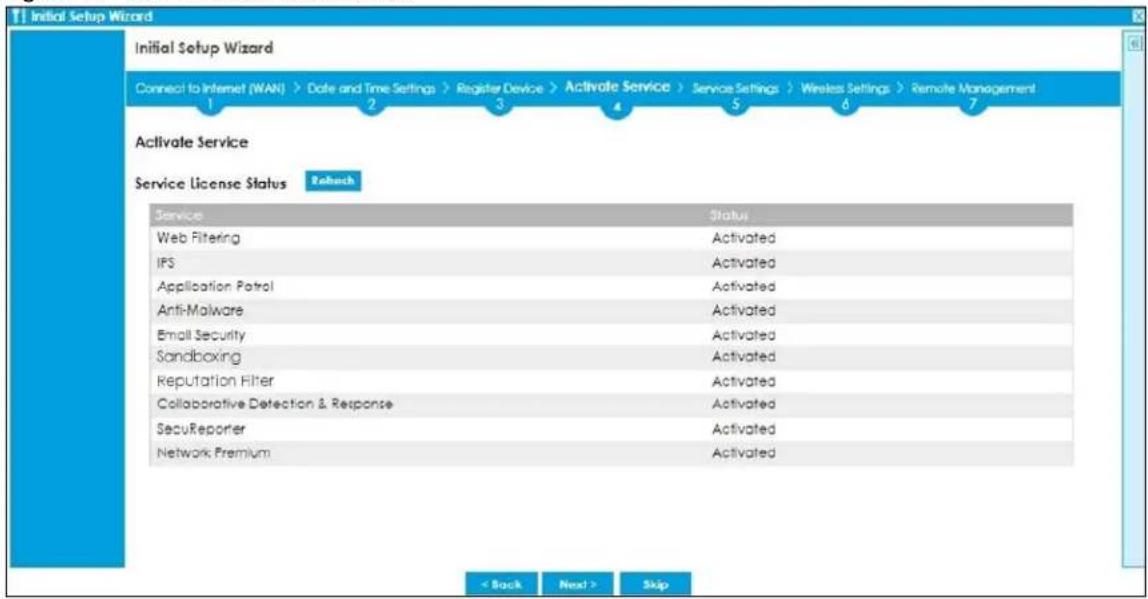Select step 1 number circle

tap(209, 105)
